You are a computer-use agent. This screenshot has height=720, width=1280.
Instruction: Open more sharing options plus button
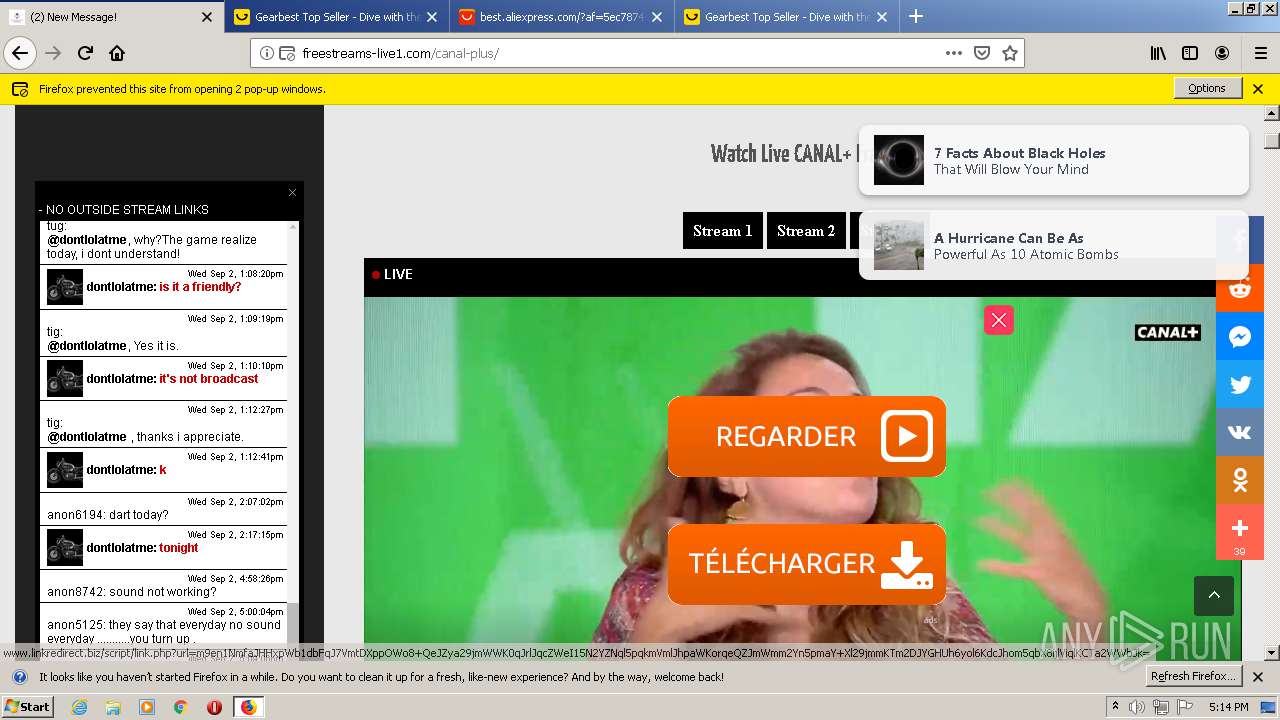coord(1240,532)
